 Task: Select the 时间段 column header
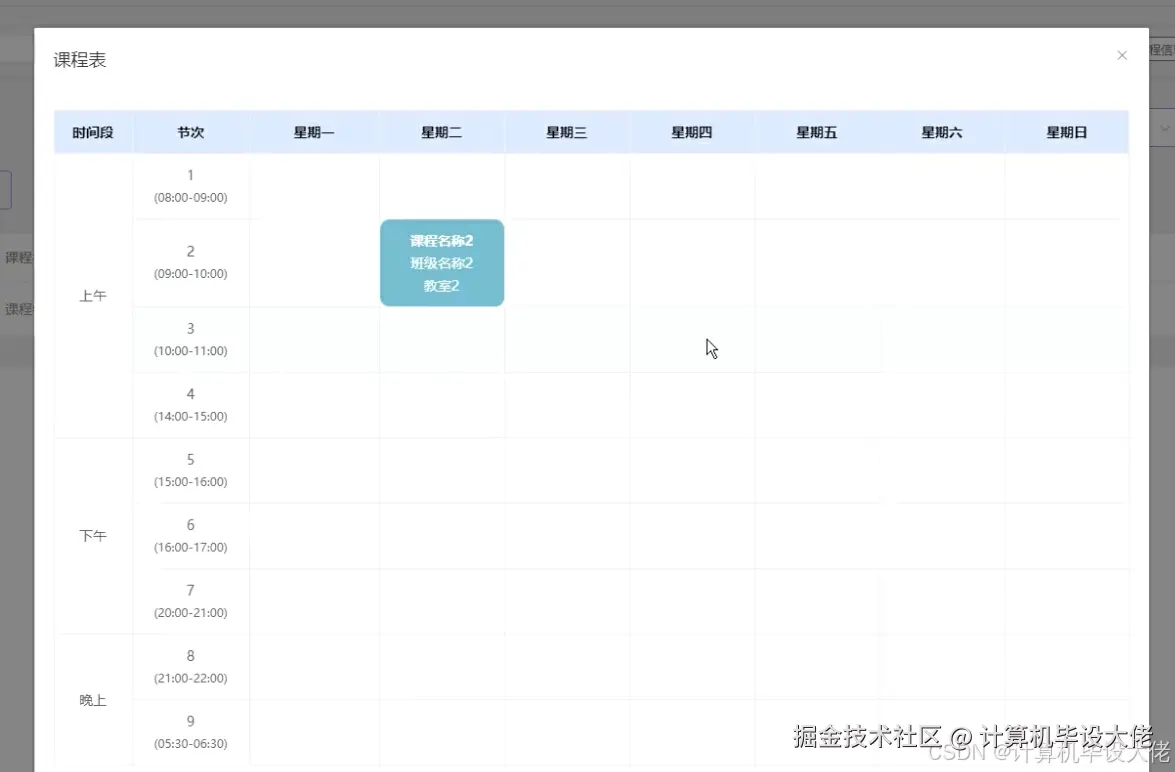[x=93, y=133]
